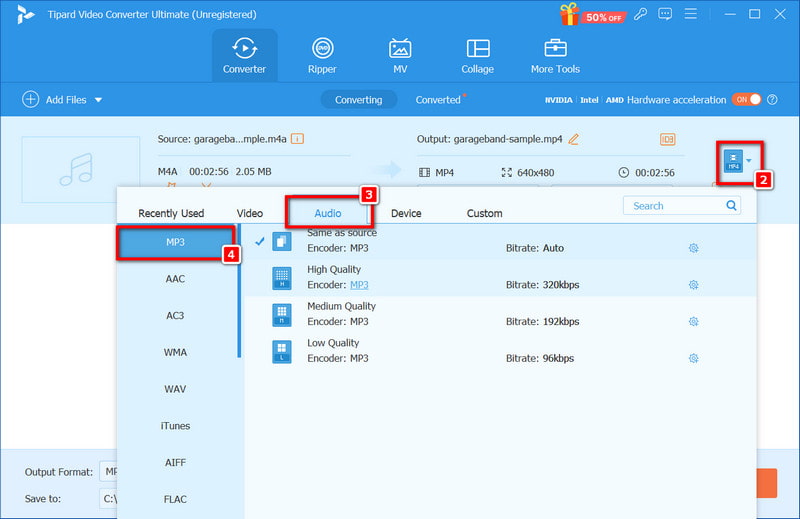This screenshot has height=519, width=800.
Task: Click the register key icon
Action: (640, 14)
